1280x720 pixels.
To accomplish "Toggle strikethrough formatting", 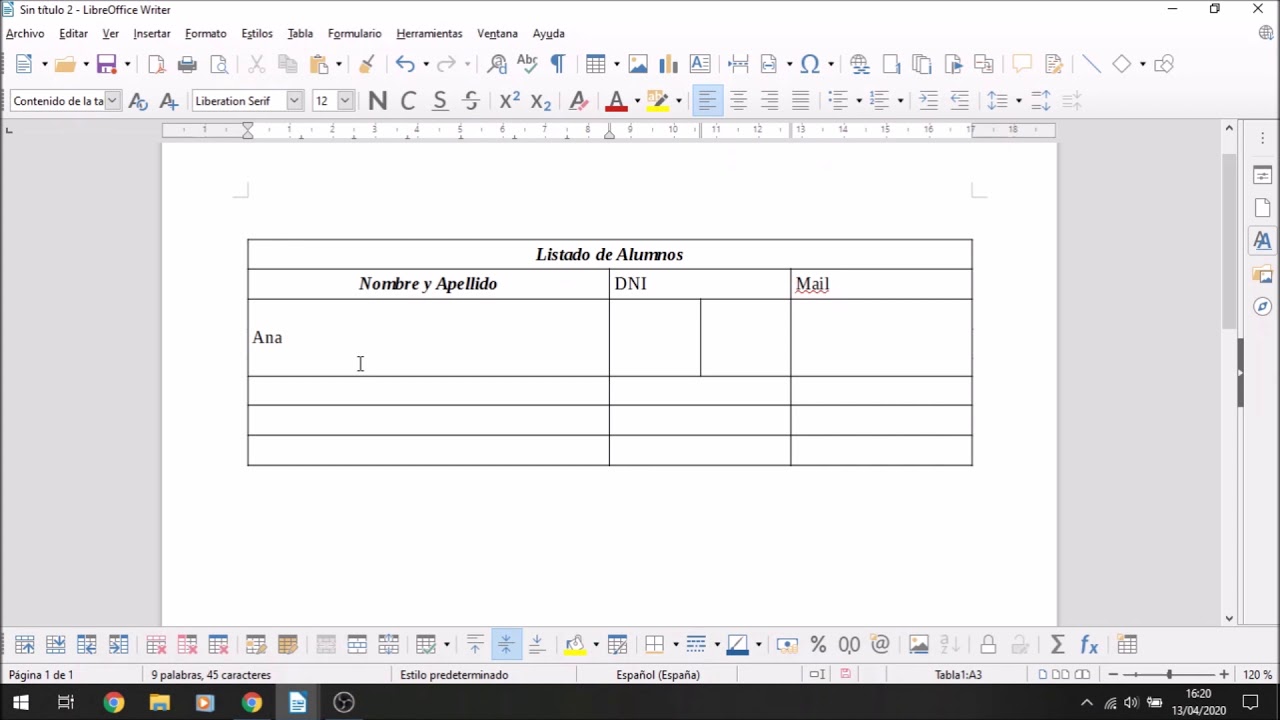I will click(471, 101).
